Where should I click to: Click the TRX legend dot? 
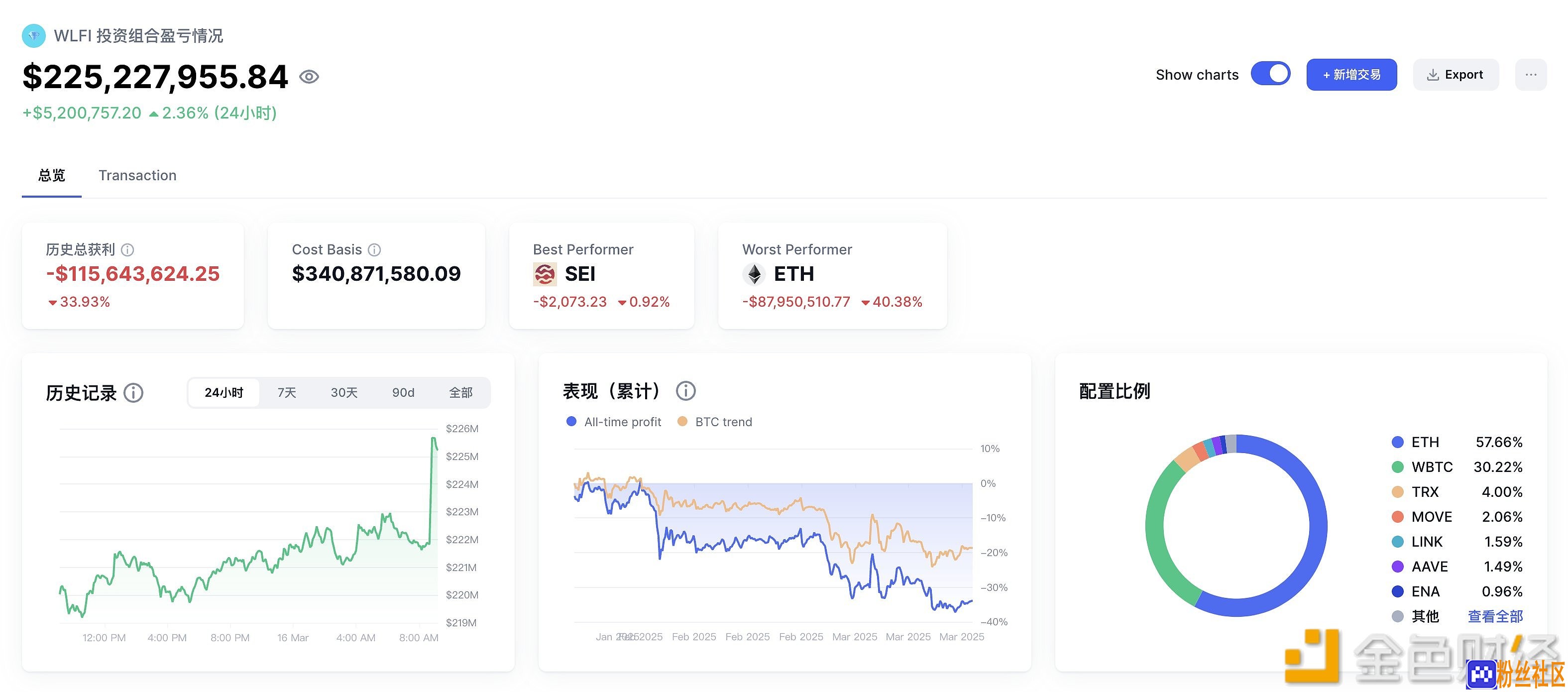point(1398,492)
